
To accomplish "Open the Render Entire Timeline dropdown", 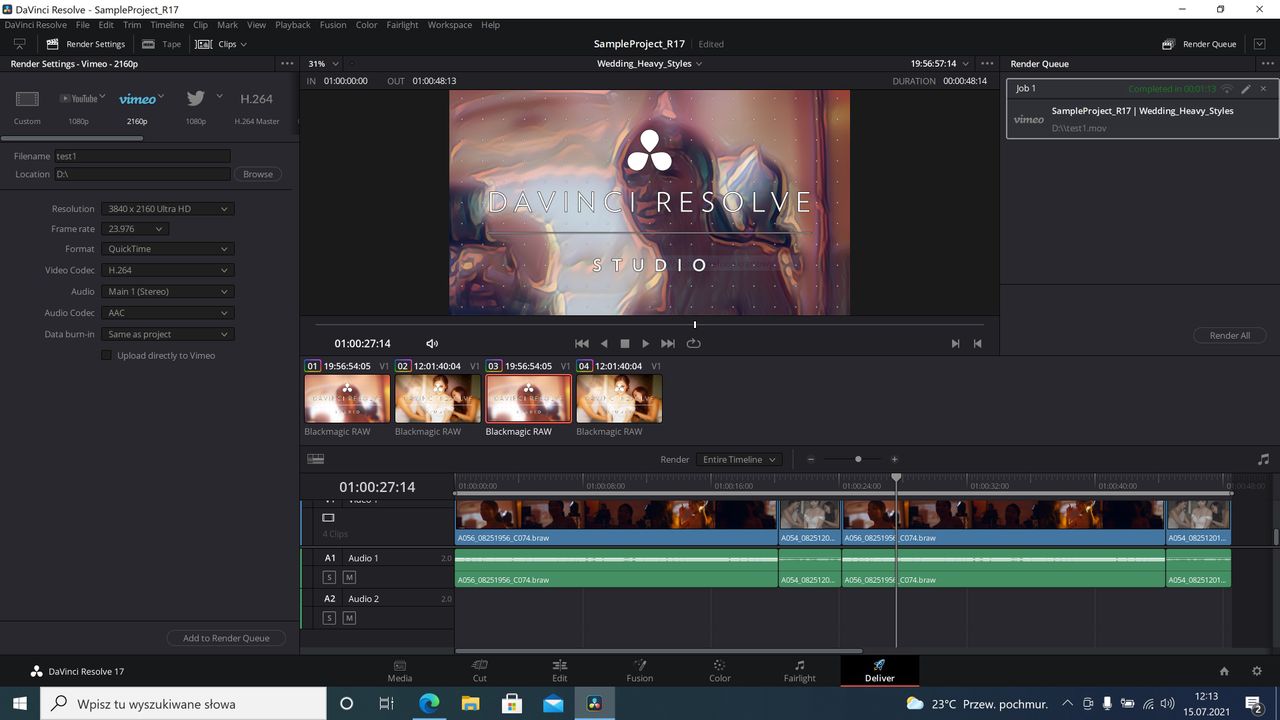I will point(739,459).
